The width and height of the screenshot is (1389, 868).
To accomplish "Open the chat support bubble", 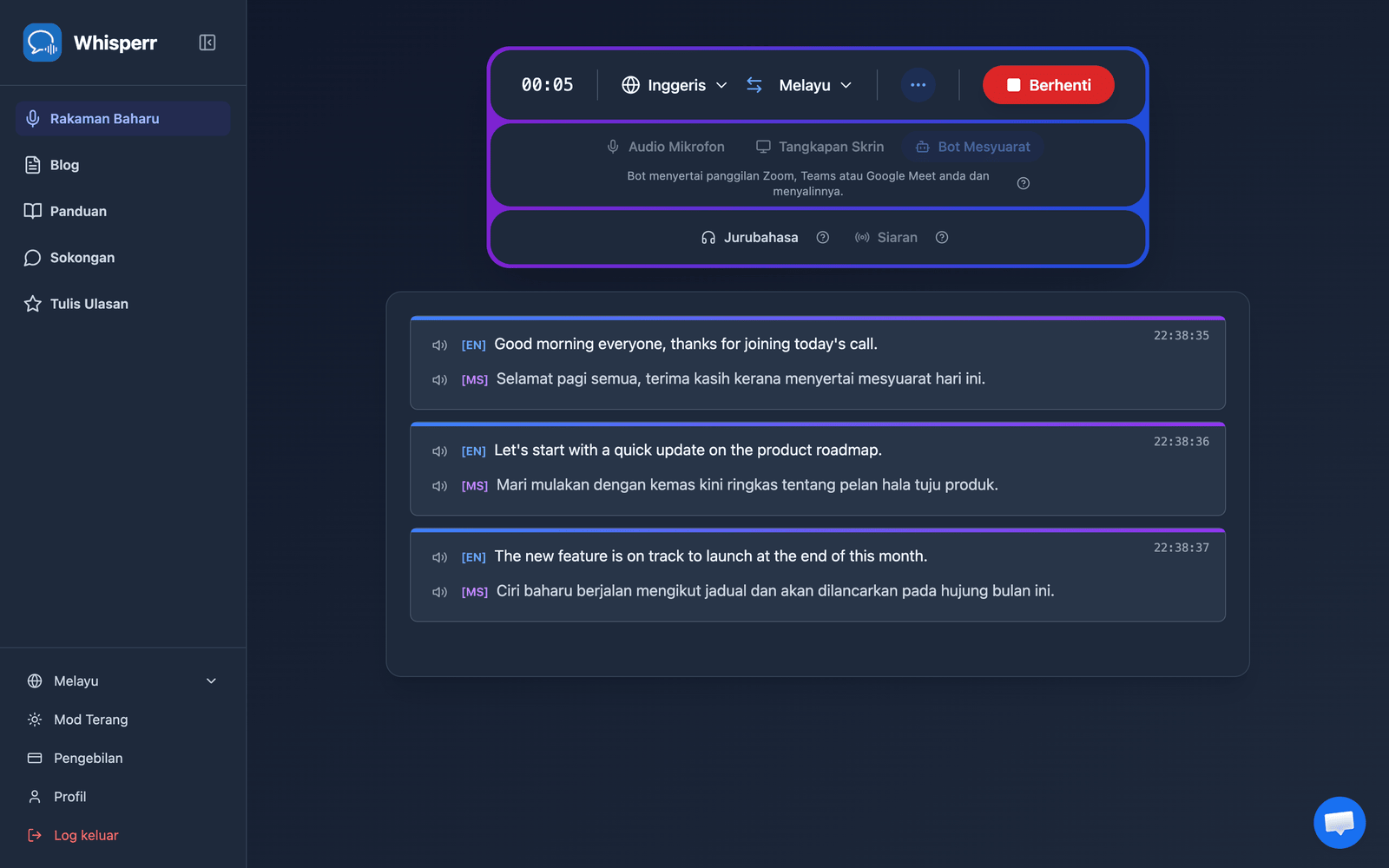I will 1340,822.
